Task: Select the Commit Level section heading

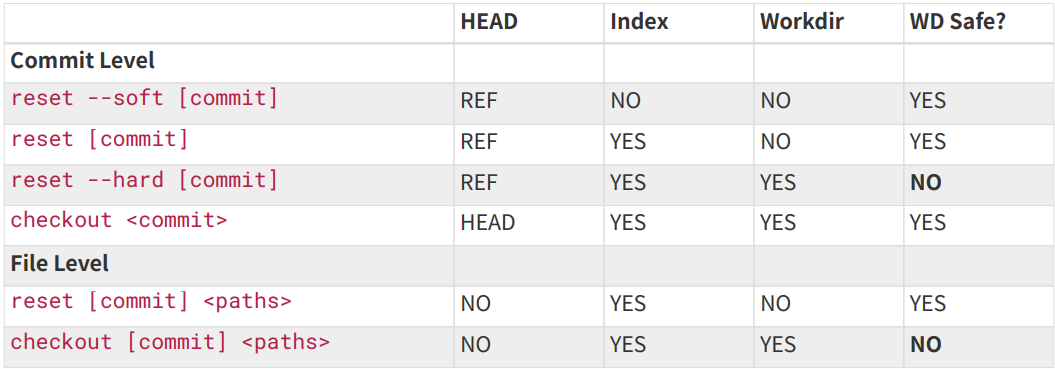Action: [x=83, y=61]
